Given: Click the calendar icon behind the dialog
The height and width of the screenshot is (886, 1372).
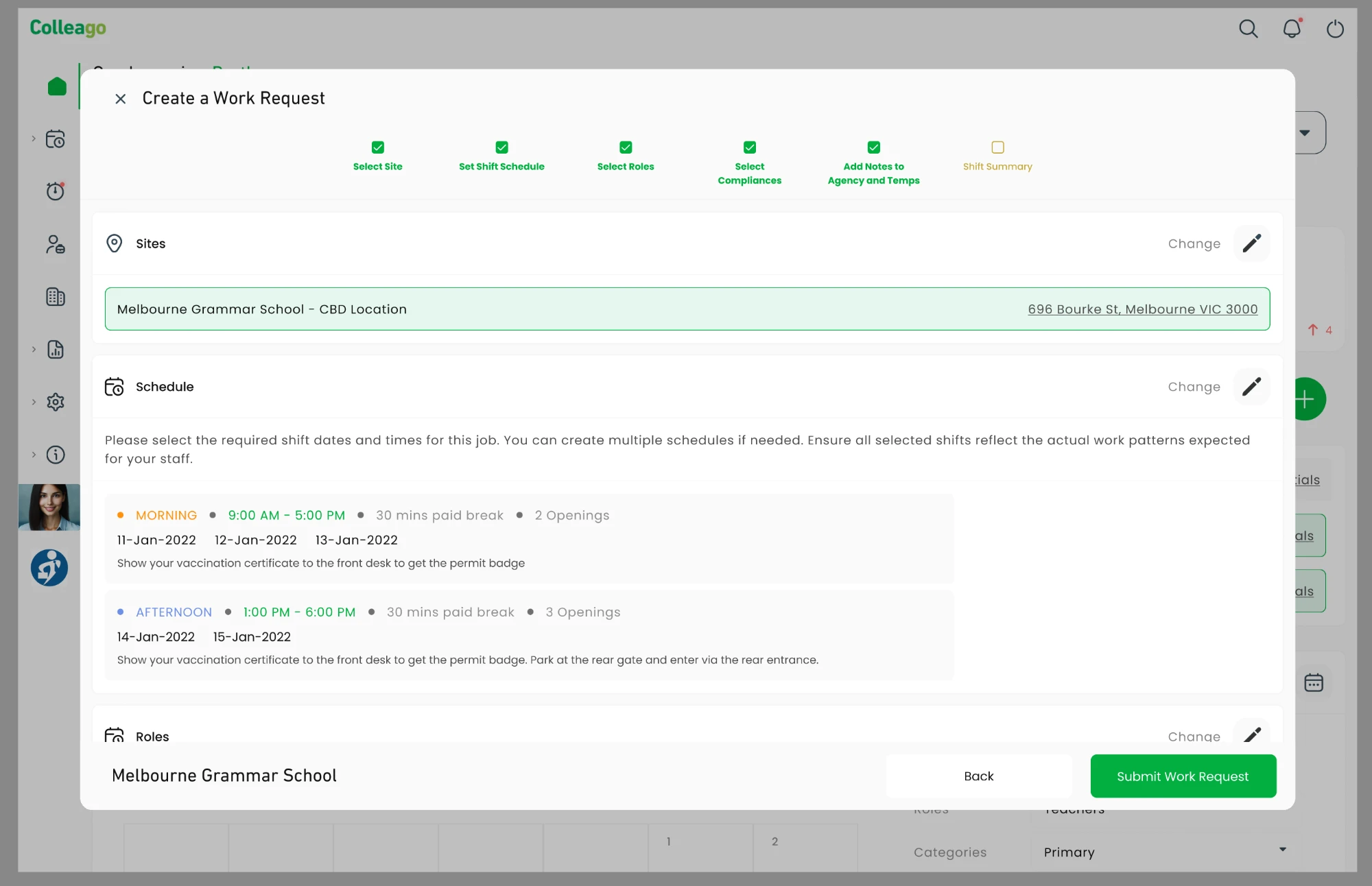Looking at the screenshot, I should [x=1314, y=683].
